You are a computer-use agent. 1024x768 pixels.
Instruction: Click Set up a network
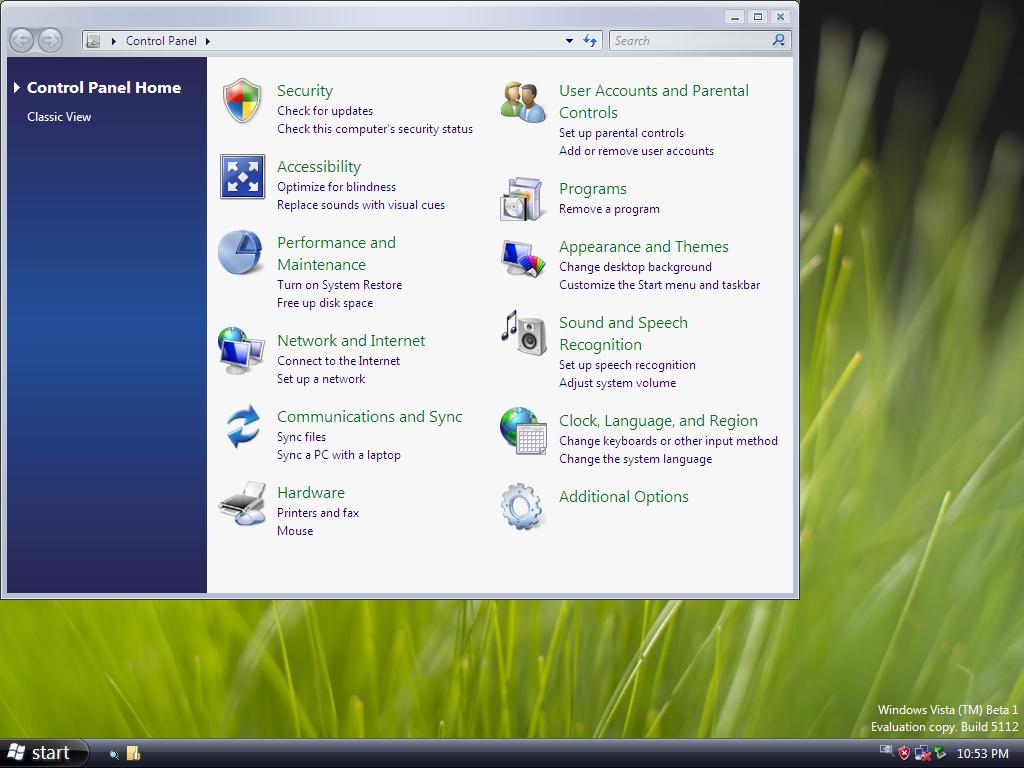pyautogui.click(x=321, y=379)
